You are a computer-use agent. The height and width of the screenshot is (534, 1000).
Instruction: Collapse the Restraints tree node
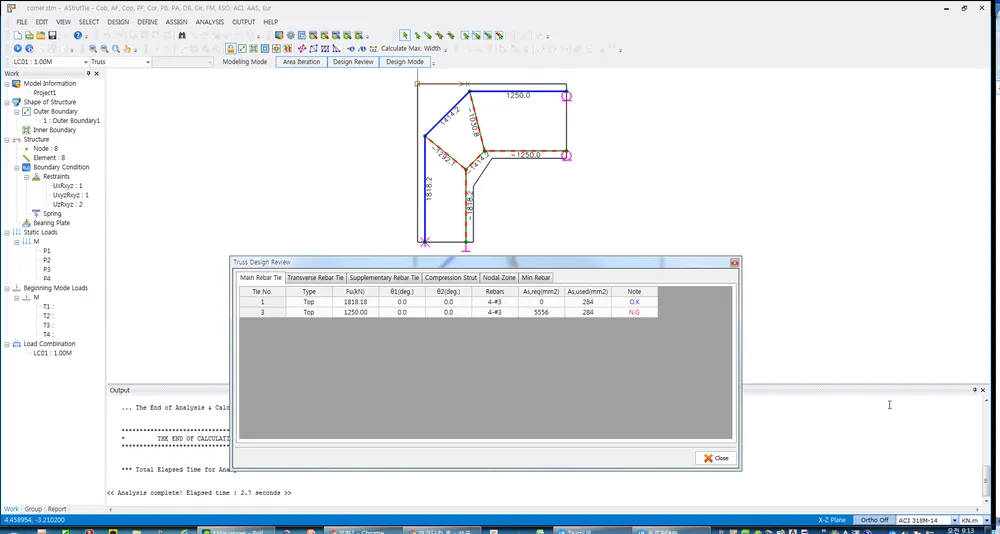pyautogui.click(x=27, y=177)
